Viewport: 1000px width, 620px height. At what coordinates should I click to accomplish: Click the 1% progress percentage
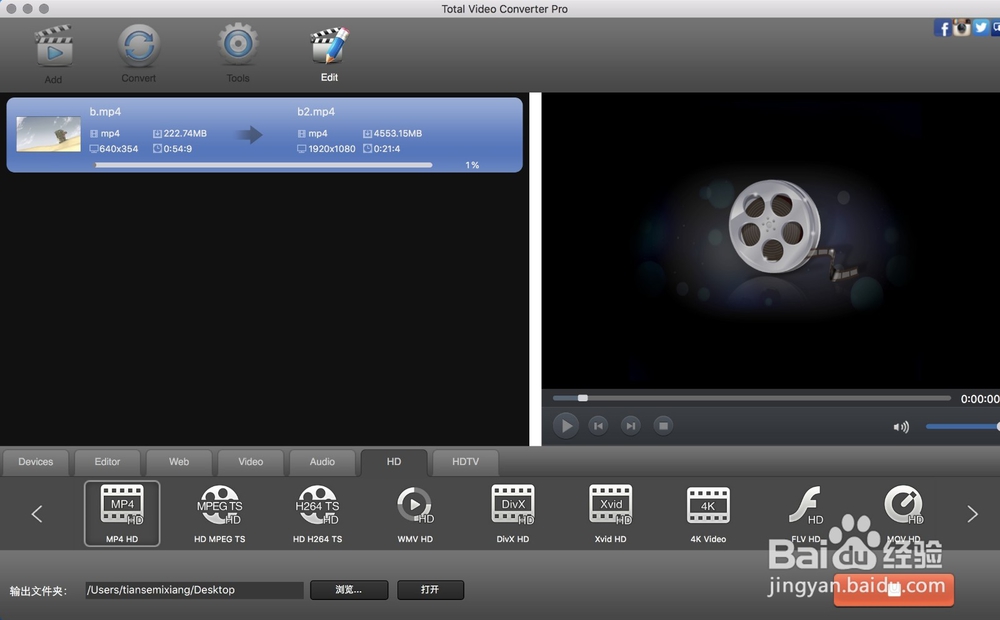[472, 165]
